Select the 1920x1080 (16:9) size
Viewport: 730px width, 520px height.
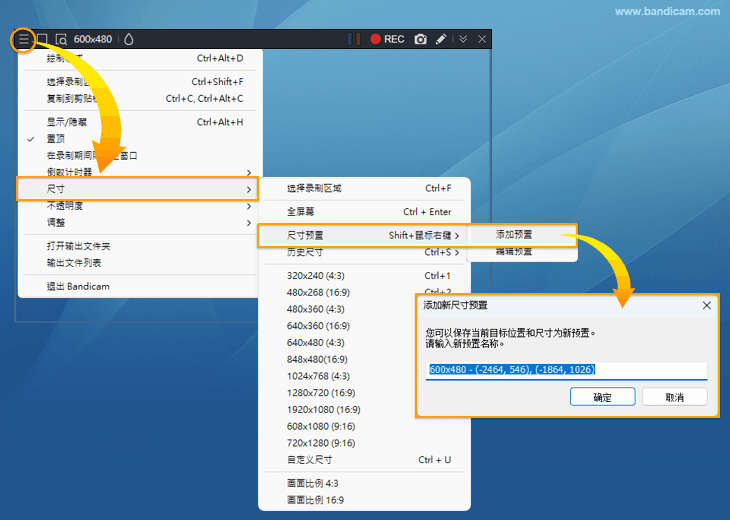click(339, 410)
